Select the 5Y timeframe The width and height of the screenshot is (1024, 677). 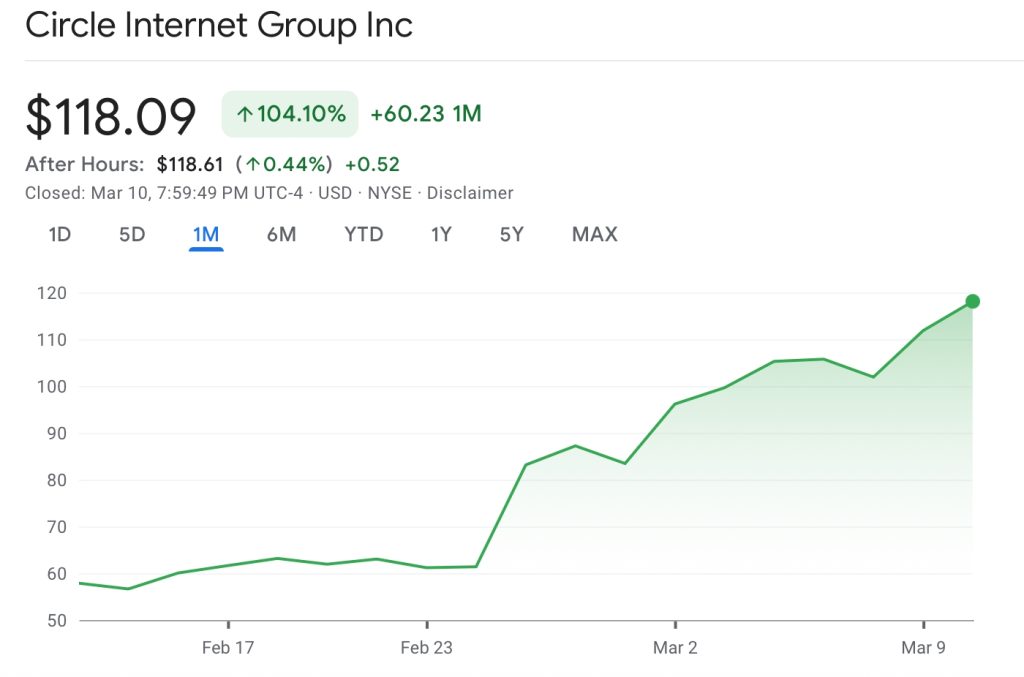[510, 234]
